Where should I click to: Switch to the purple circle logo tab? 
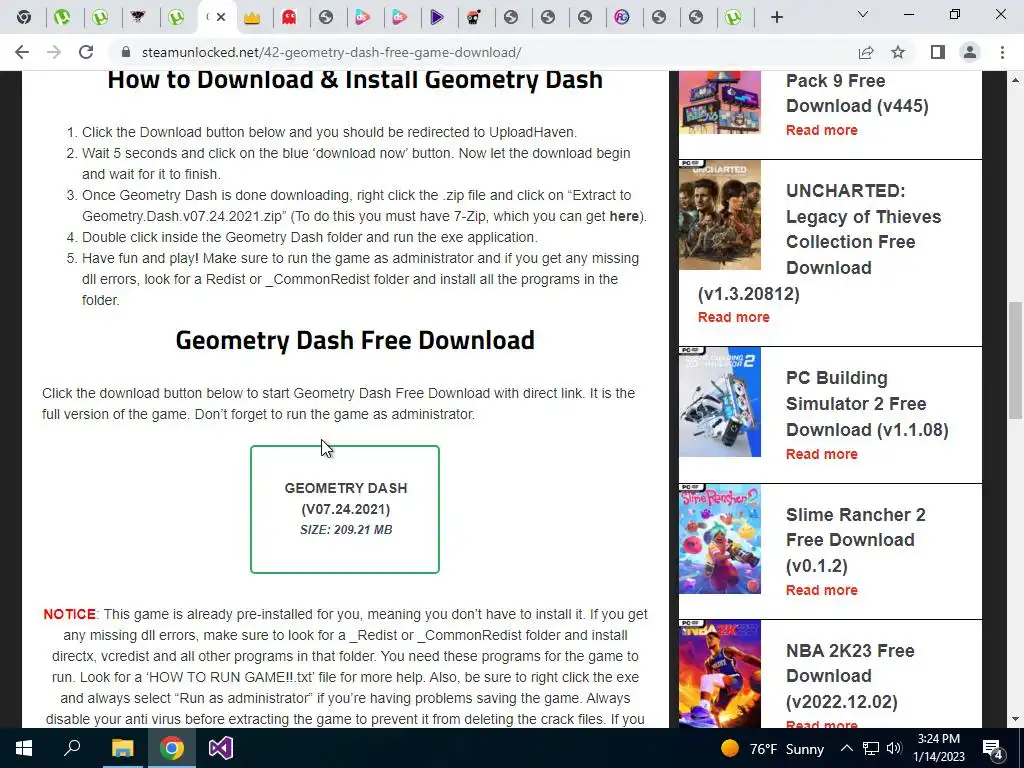622,18
